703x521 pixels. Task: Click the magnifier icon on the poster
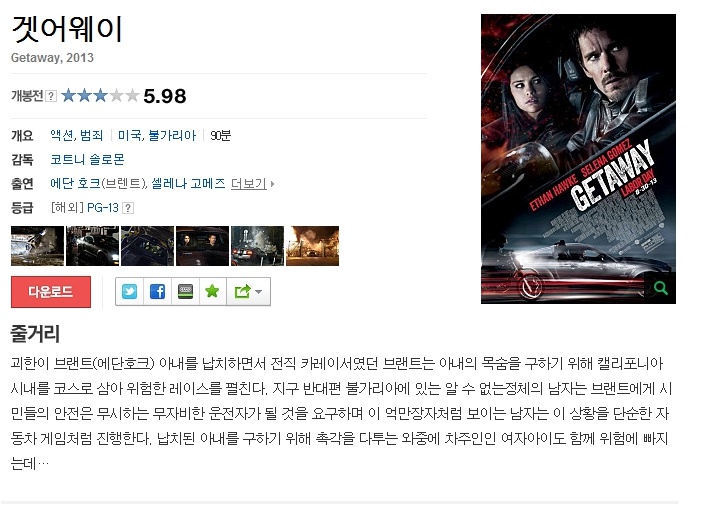click(660, 288)
